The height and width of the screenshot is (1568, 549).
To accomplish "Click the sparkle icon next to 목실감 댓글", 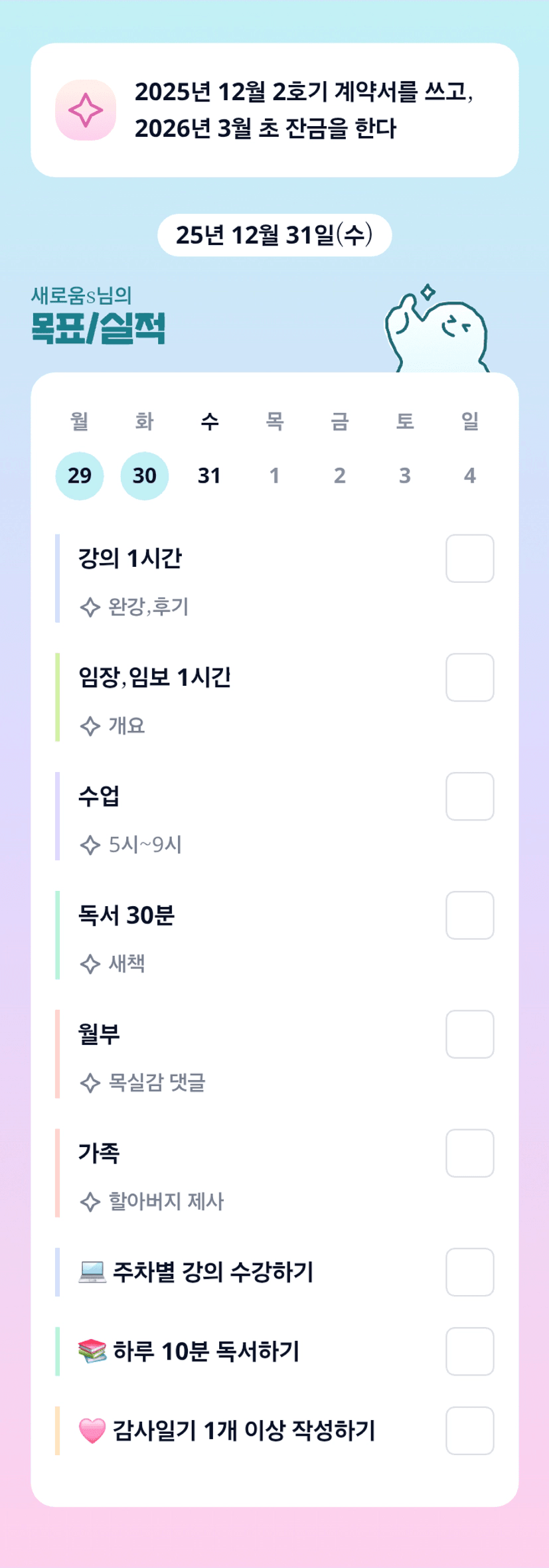I will (90, 1083).
